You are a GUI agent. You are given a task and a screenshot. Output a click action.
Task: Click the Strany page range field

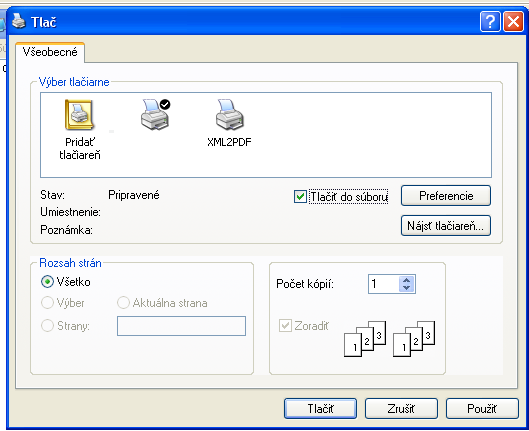point(182,326)
